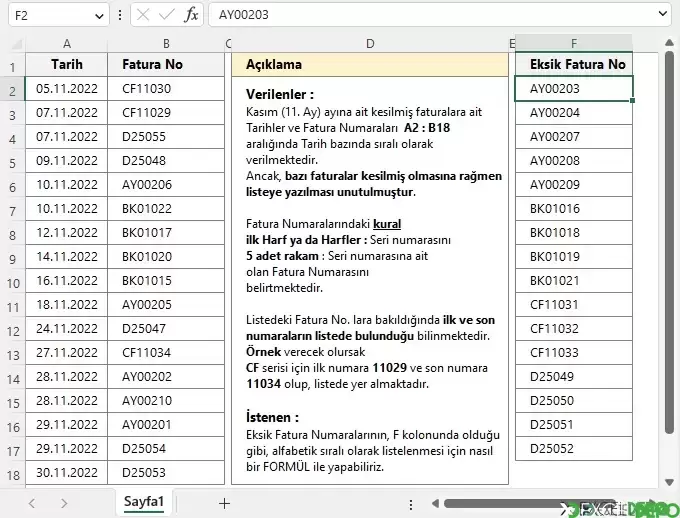Screen dimensions: 680x518
Task: Select the cell containing AY00206
Action: [x=166, y=185]
